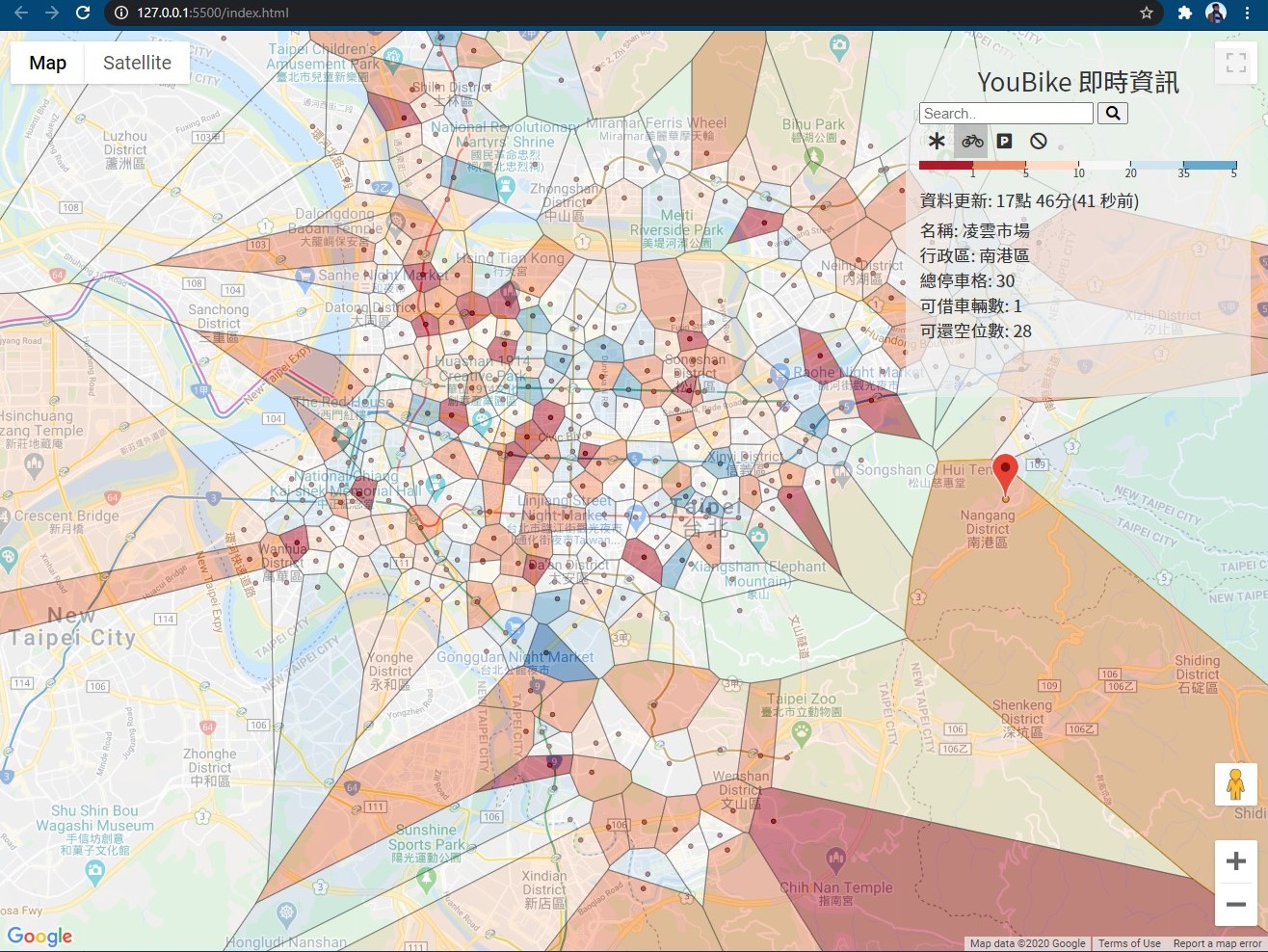Screen dimensions: 1268x952
Task: Bookmark page with the star icon
Action: coord(1146,13)
